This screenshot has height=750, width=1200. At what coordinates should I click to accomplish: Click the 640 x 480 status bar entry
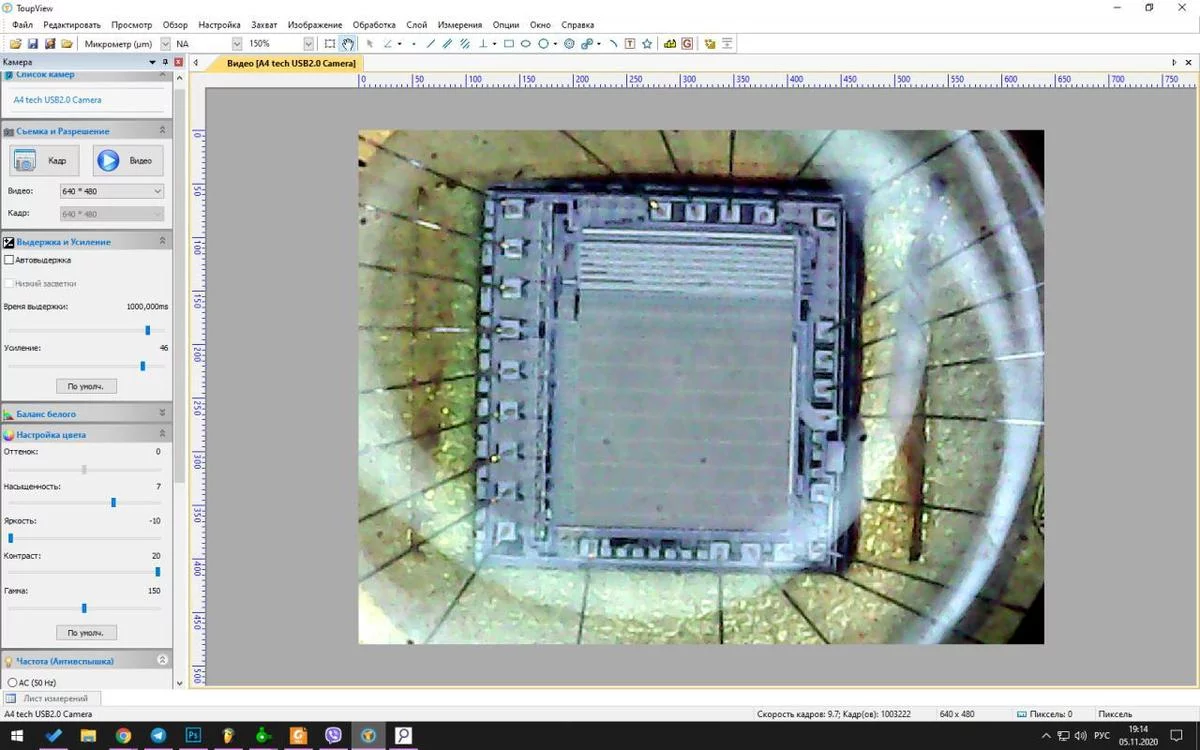(957, 714)
